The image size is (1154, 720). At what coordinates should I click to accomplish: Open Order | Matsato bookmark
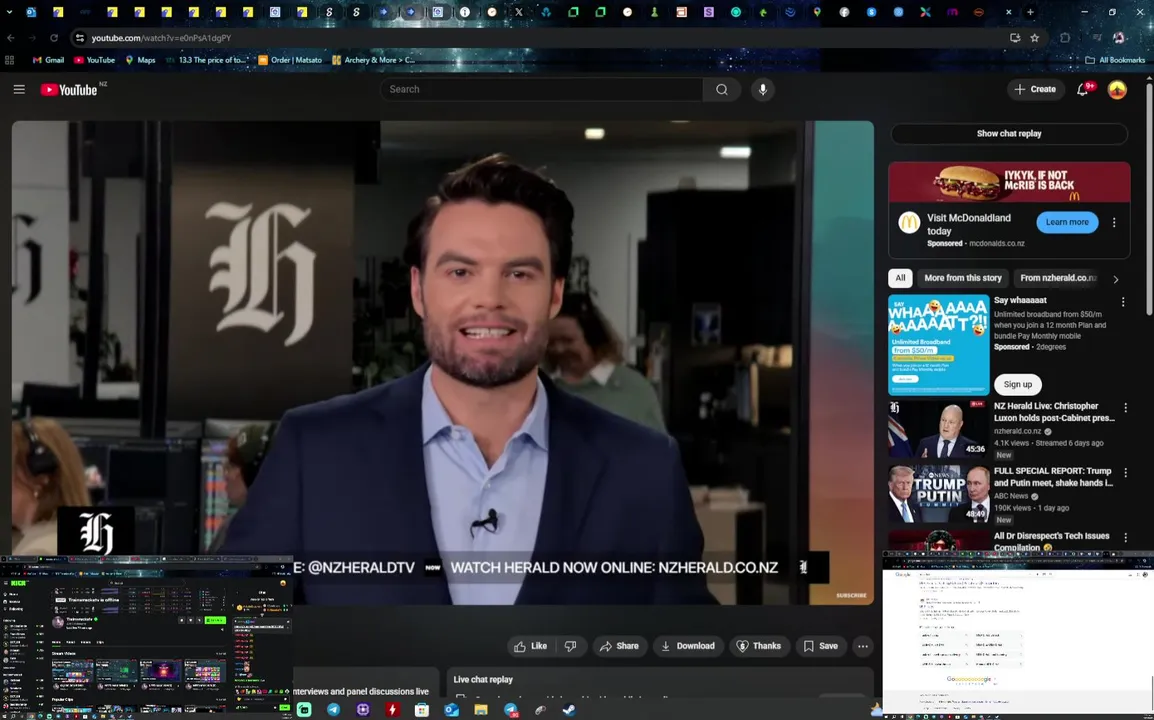pyautogui.click(x=289, y=60)
